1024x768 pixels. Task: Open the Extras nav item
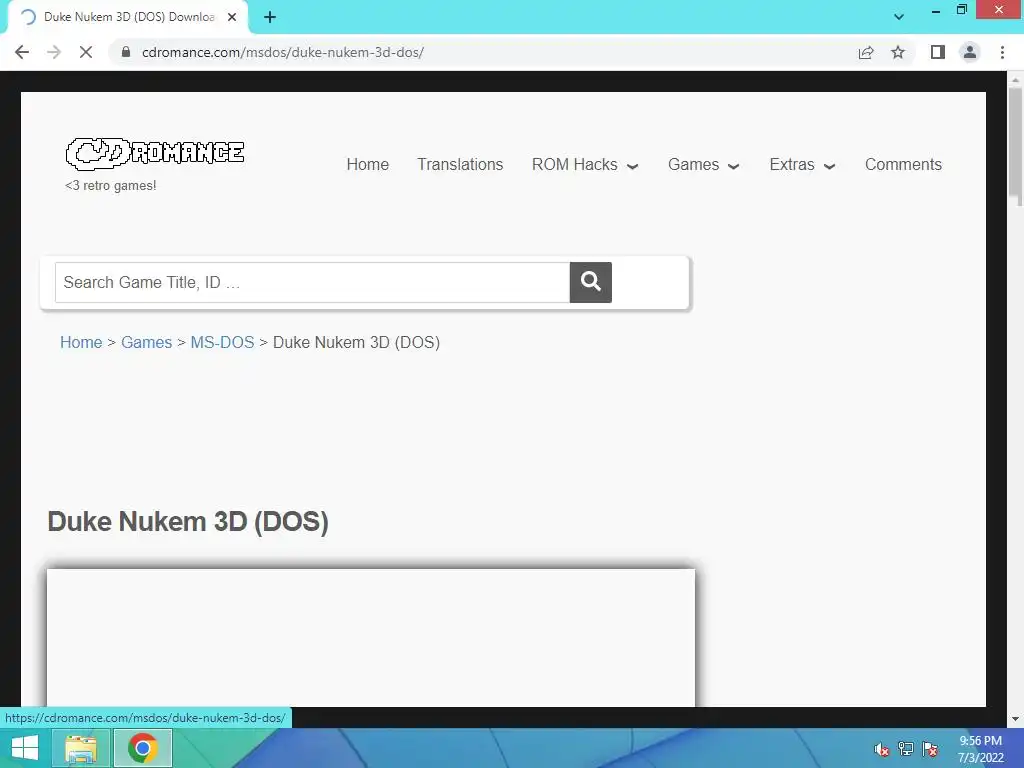792,165
